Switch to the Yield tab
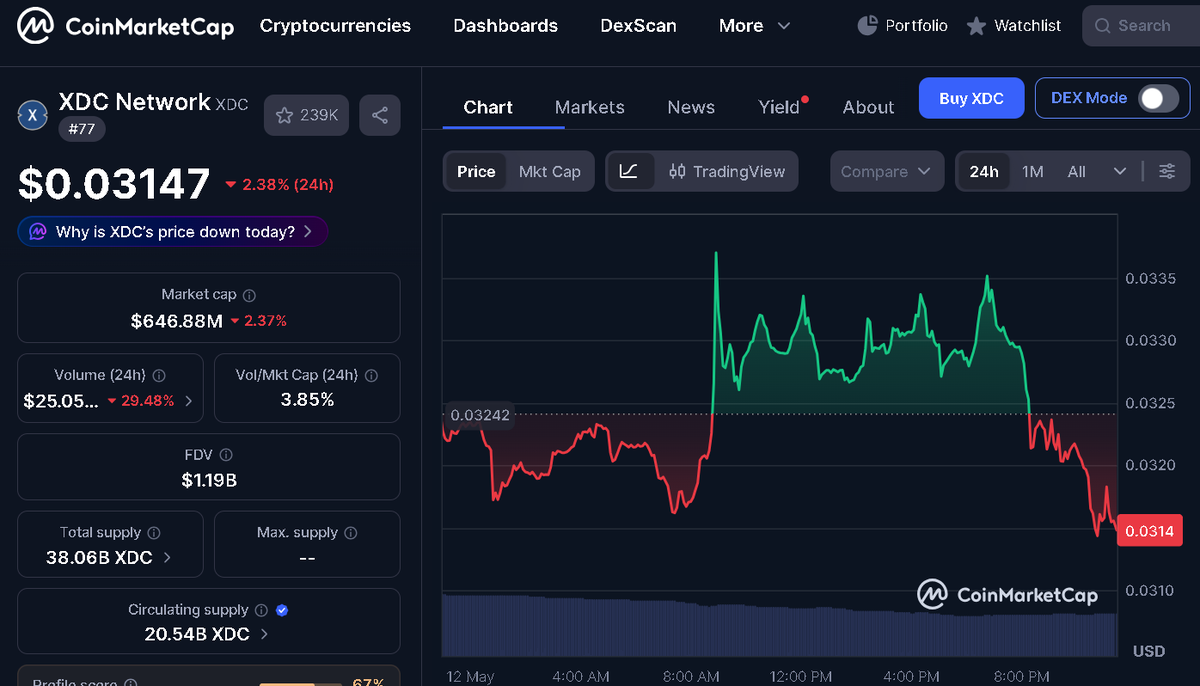Viewport: 1200px width, 686px height. point(779,107)
